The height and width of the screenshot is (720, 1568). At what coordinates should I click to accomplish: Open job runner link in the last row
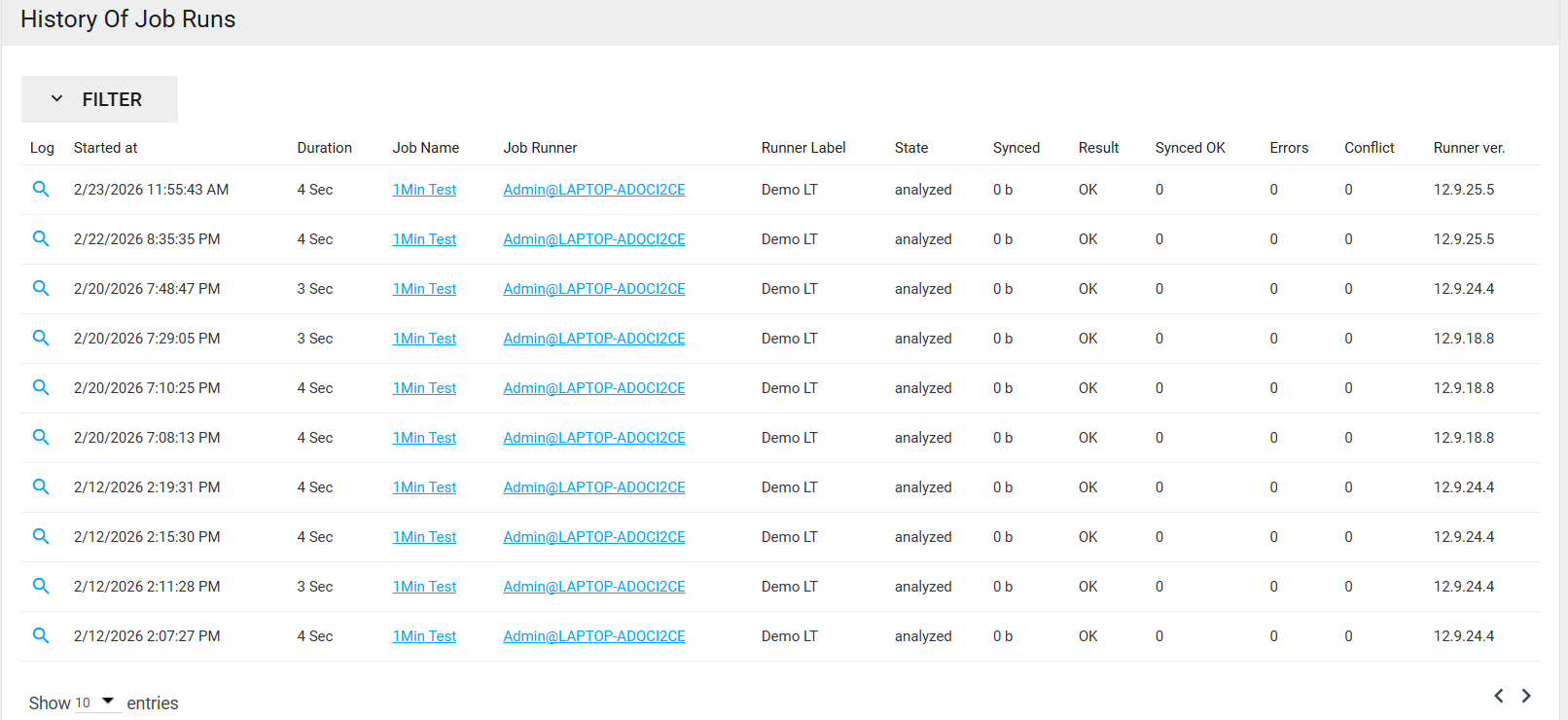593,636
